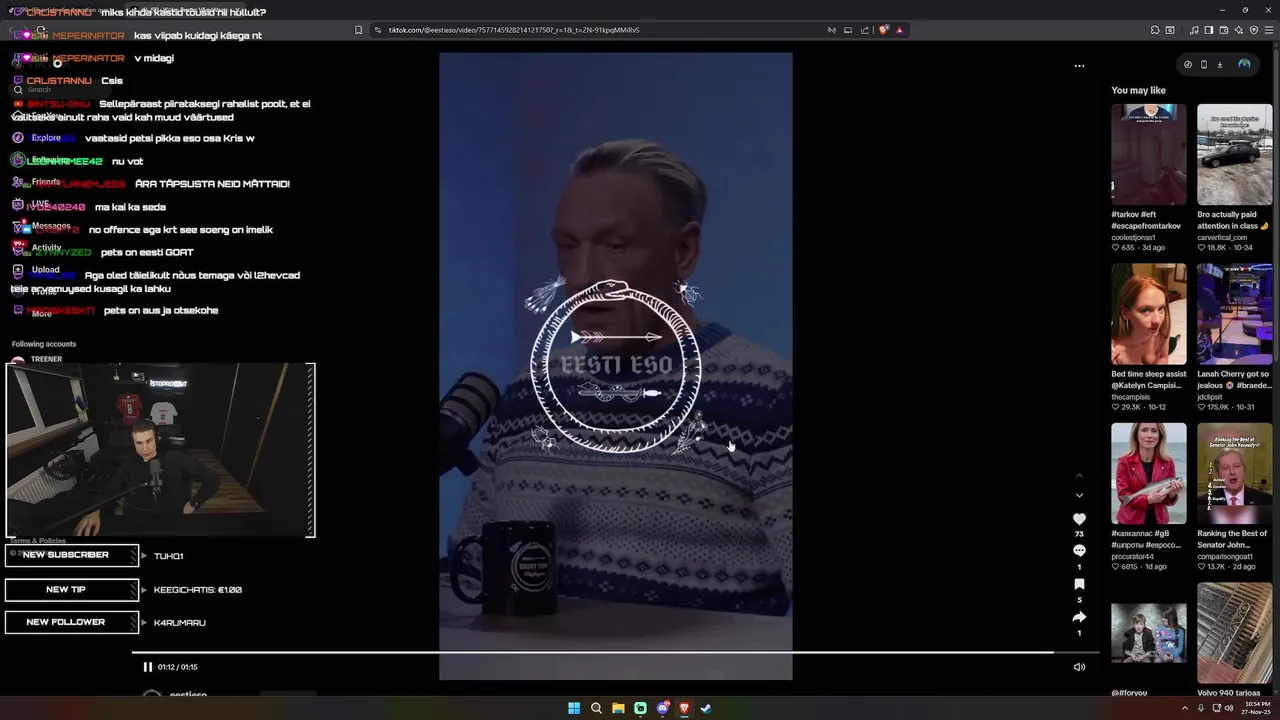Open the video's three-dot more options
The height and width of the screenshot is (720, 1280).
[1079, 66]
